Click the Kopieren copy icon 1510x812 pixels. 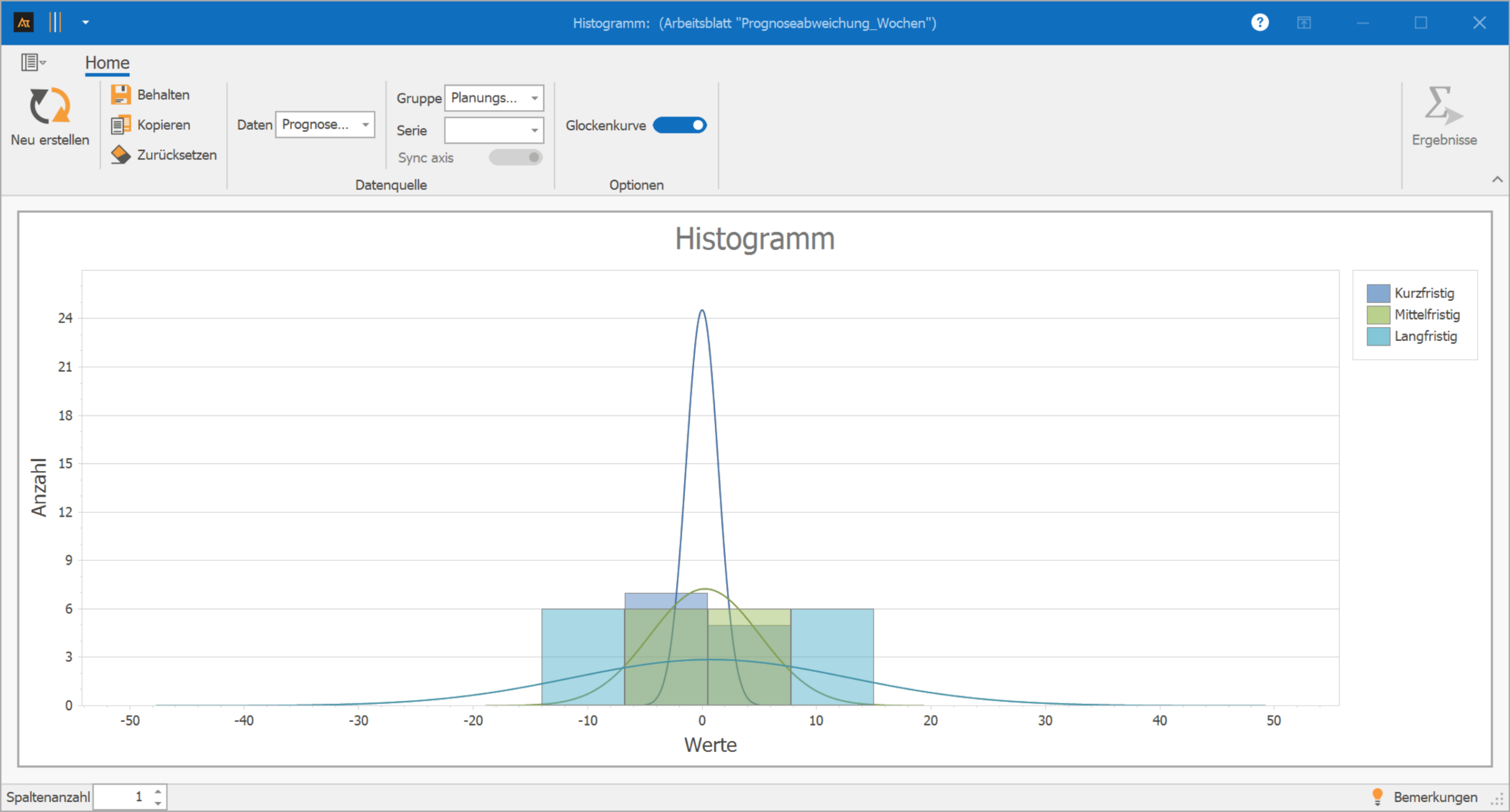pyautogui.click(x=120, y=125)
